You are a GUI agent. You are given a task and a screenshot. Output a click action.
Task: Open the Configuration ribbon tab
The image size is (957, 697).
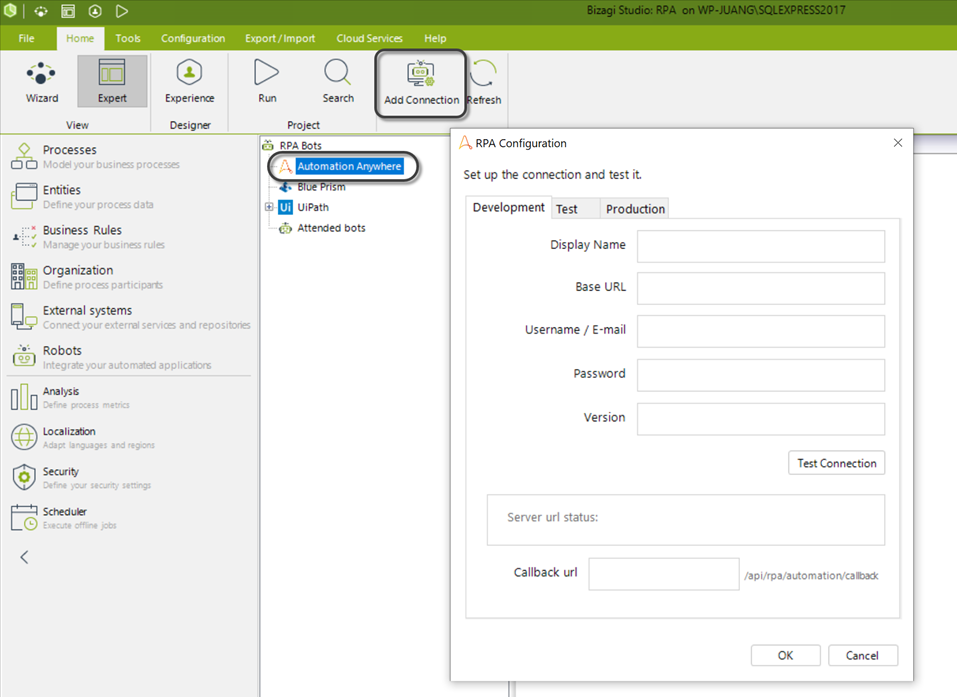coord(193,38)
